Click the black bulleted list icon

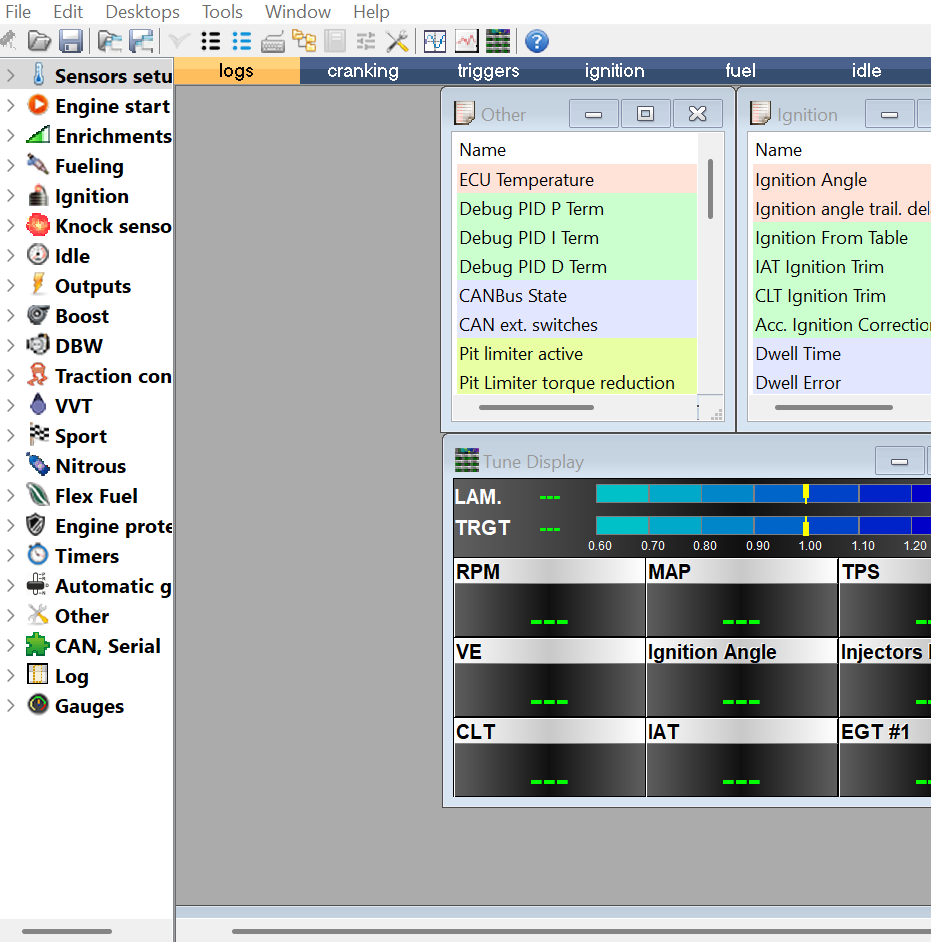(211, 41)
